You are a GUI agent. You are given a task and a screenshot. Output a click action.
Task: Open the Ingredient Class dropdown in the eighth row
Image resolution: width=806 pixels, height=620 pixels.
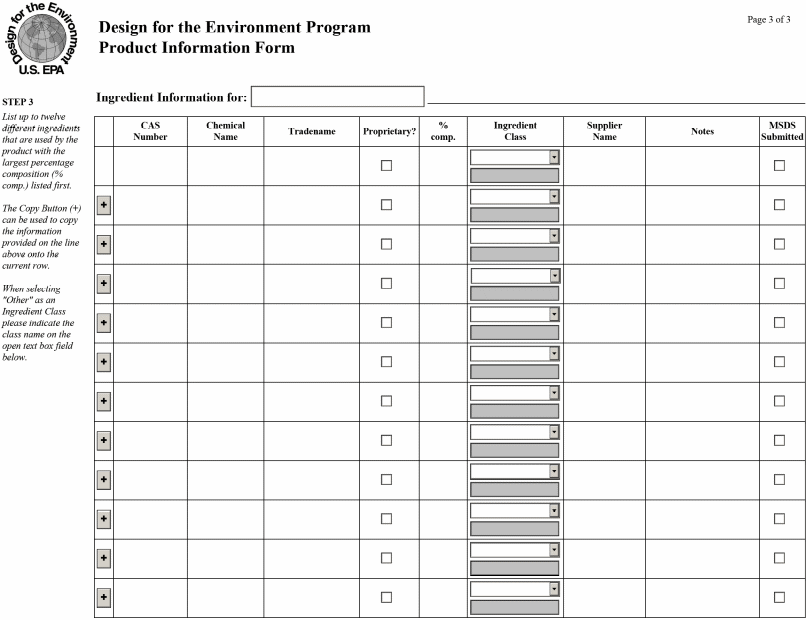coord(554,432)
